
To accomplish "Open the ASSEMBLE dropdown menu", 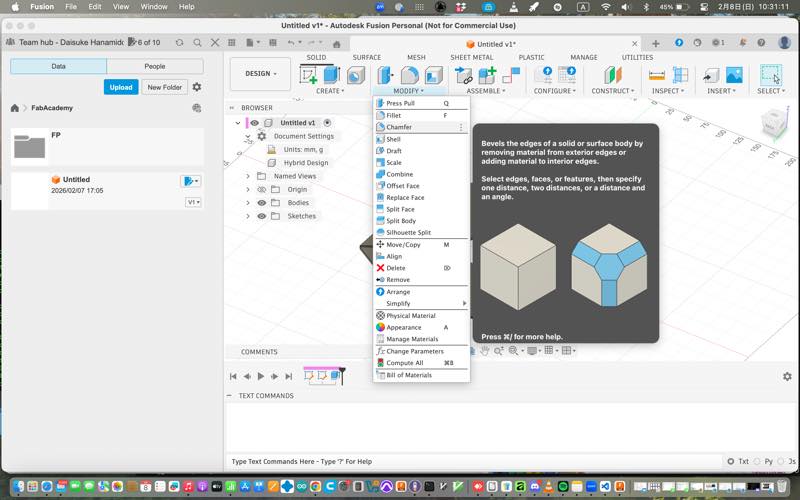I will click(x=486, y=91).
